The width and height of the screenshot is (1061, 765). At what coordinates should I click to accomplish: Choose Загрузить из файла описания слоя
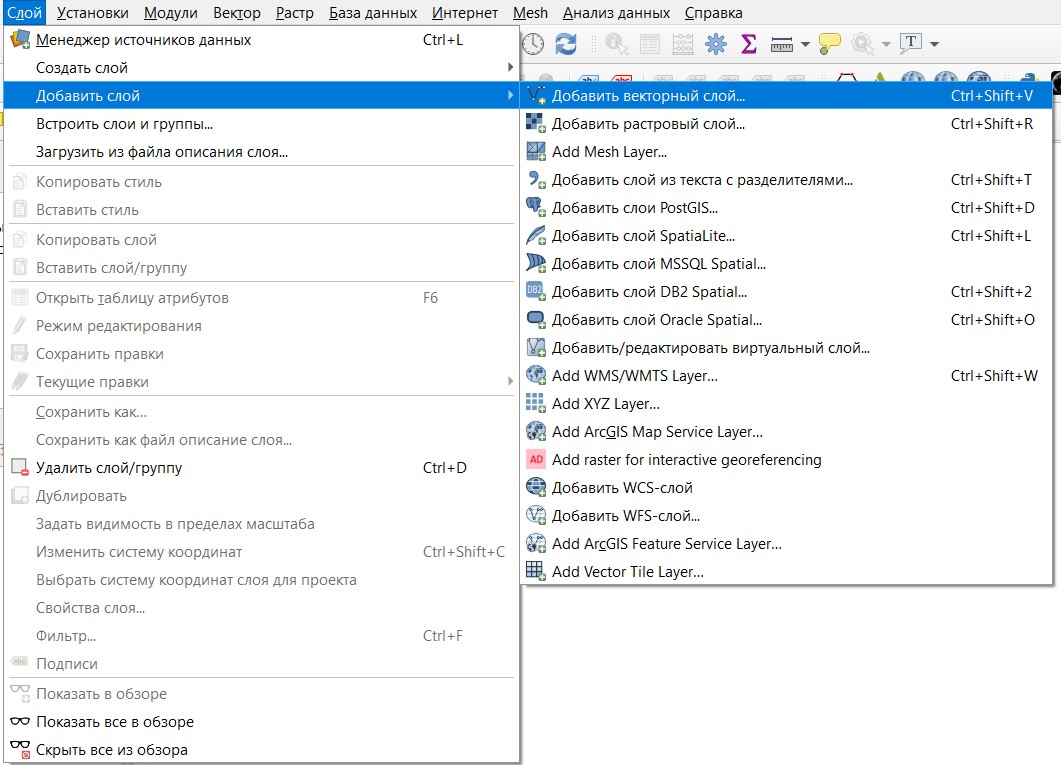tap(261, 152)
